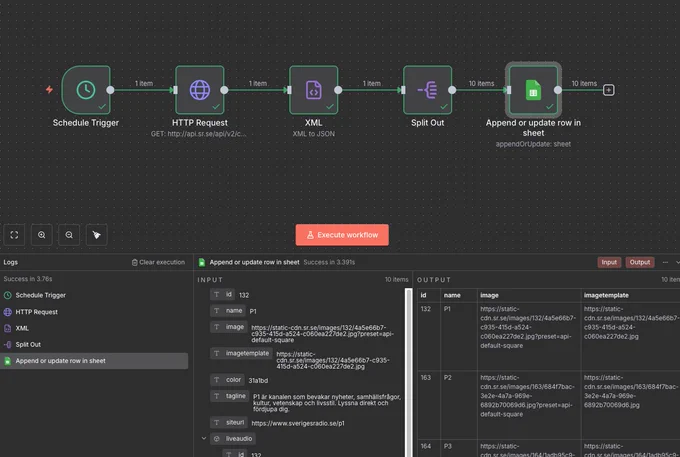Image resolution: width=680 pixels, height=457 pixels.
Task: Click the siteurl field label
Action: [229, 422]
